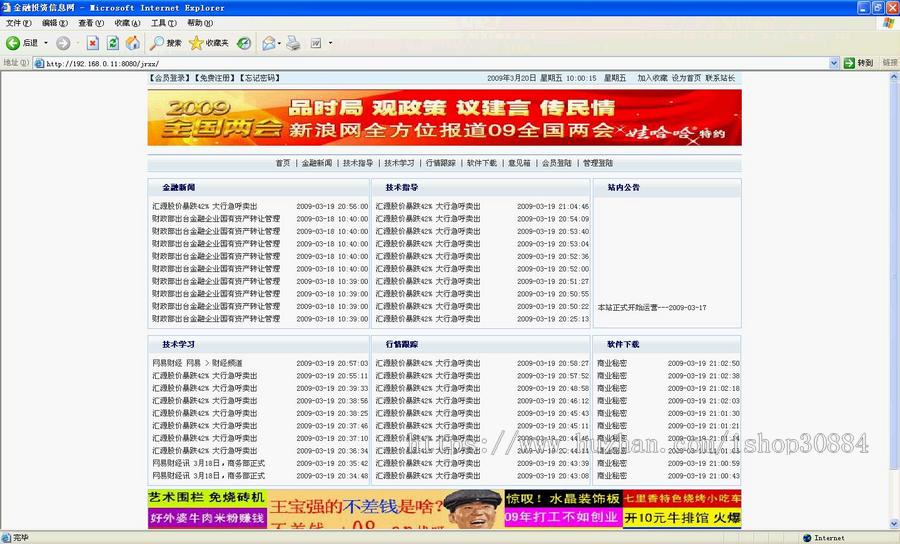Image resolution: width=900 pixels, height=544 pixels.
Task: Open 意见箱 in the site navigation bar
Action: point(519,163)
